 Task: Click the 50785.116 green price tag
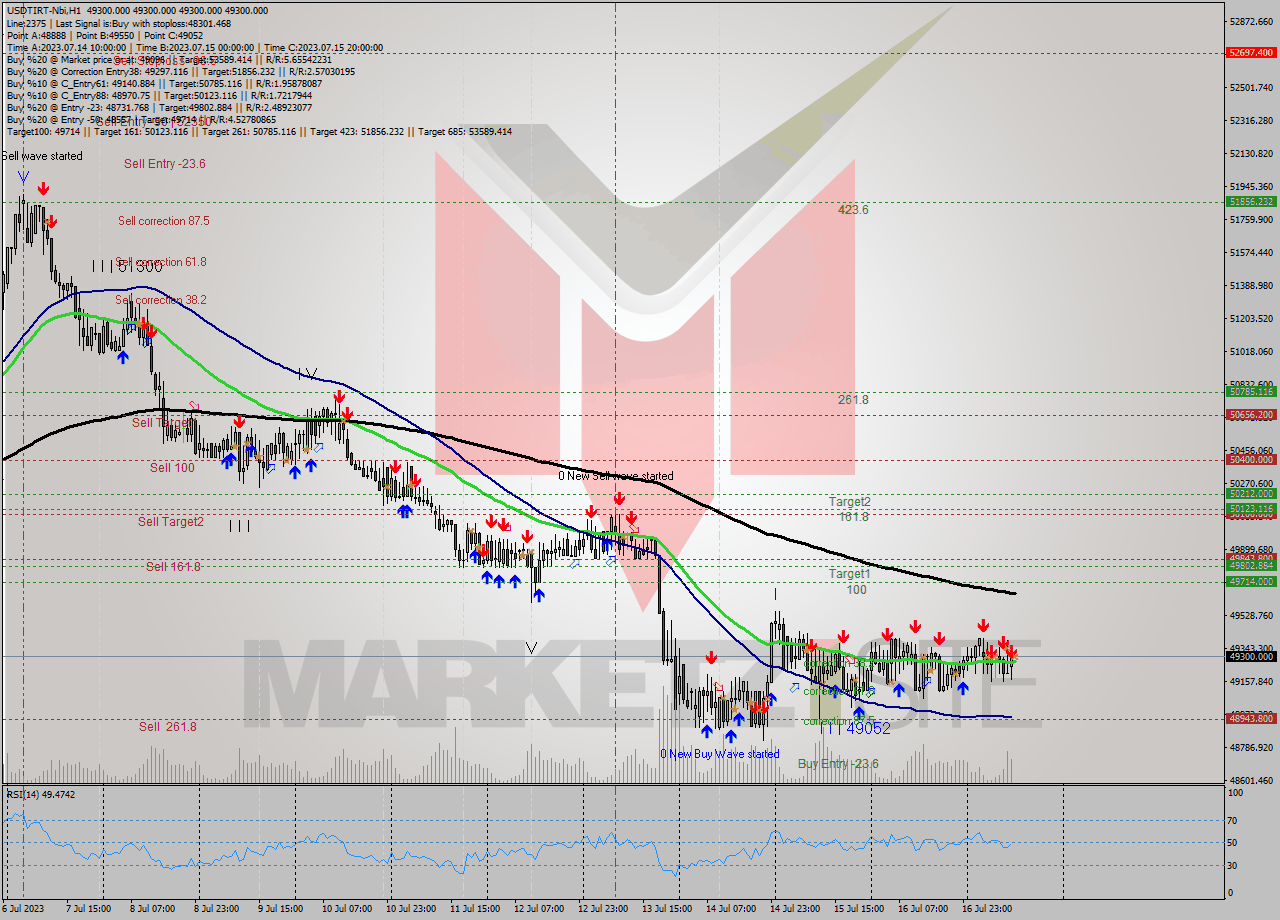pyautogui.click(x=1251, y=392)
